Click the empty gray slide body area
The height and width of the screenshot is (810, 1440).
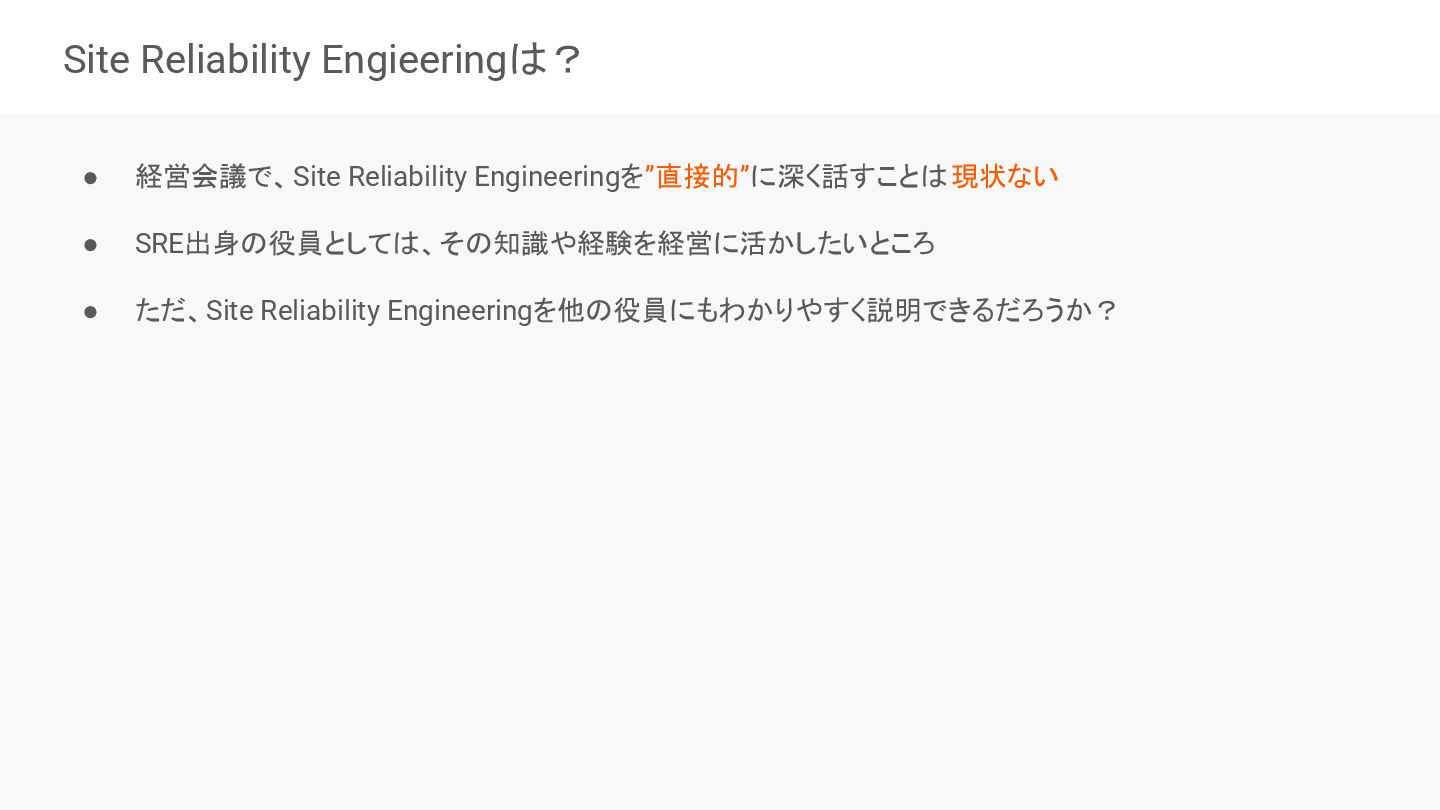point(720,570)
